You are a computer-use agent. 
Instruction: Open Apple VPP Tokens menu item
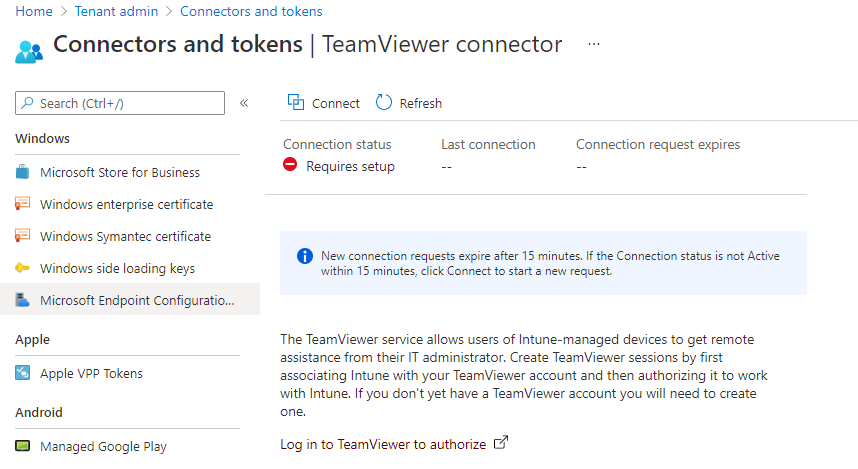[x=91, y=373]
